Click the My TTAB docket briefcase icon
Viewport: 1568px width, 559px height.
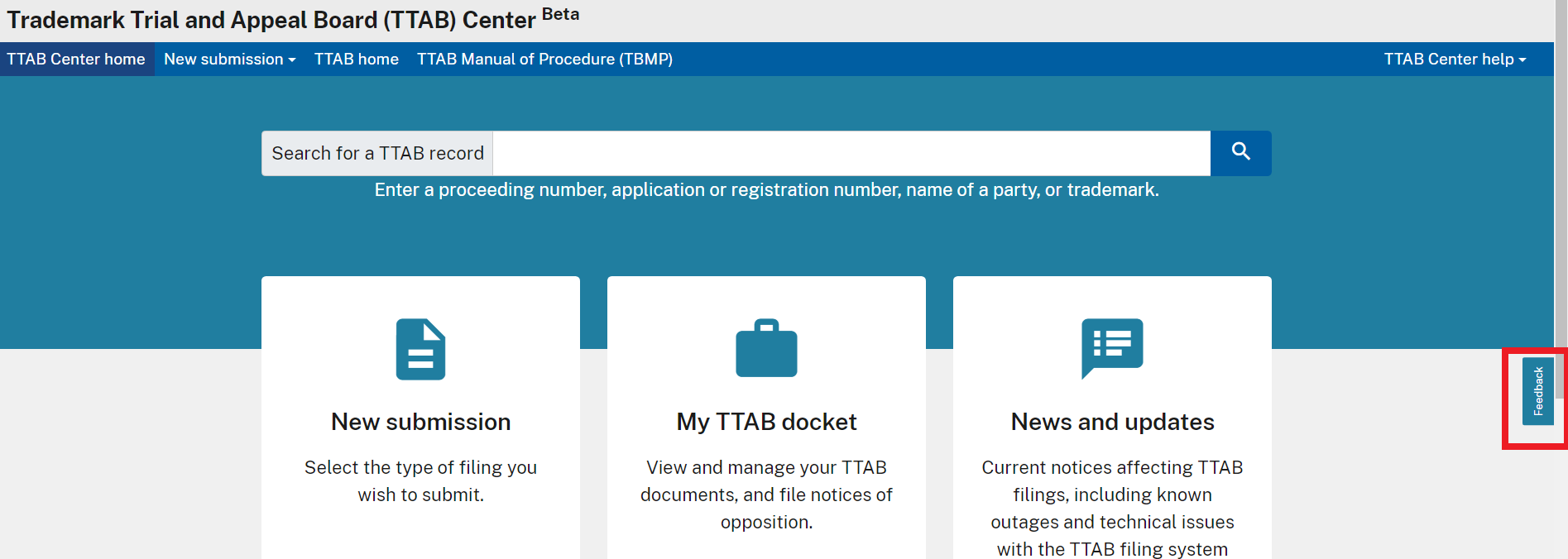click(x=766, y=348)
